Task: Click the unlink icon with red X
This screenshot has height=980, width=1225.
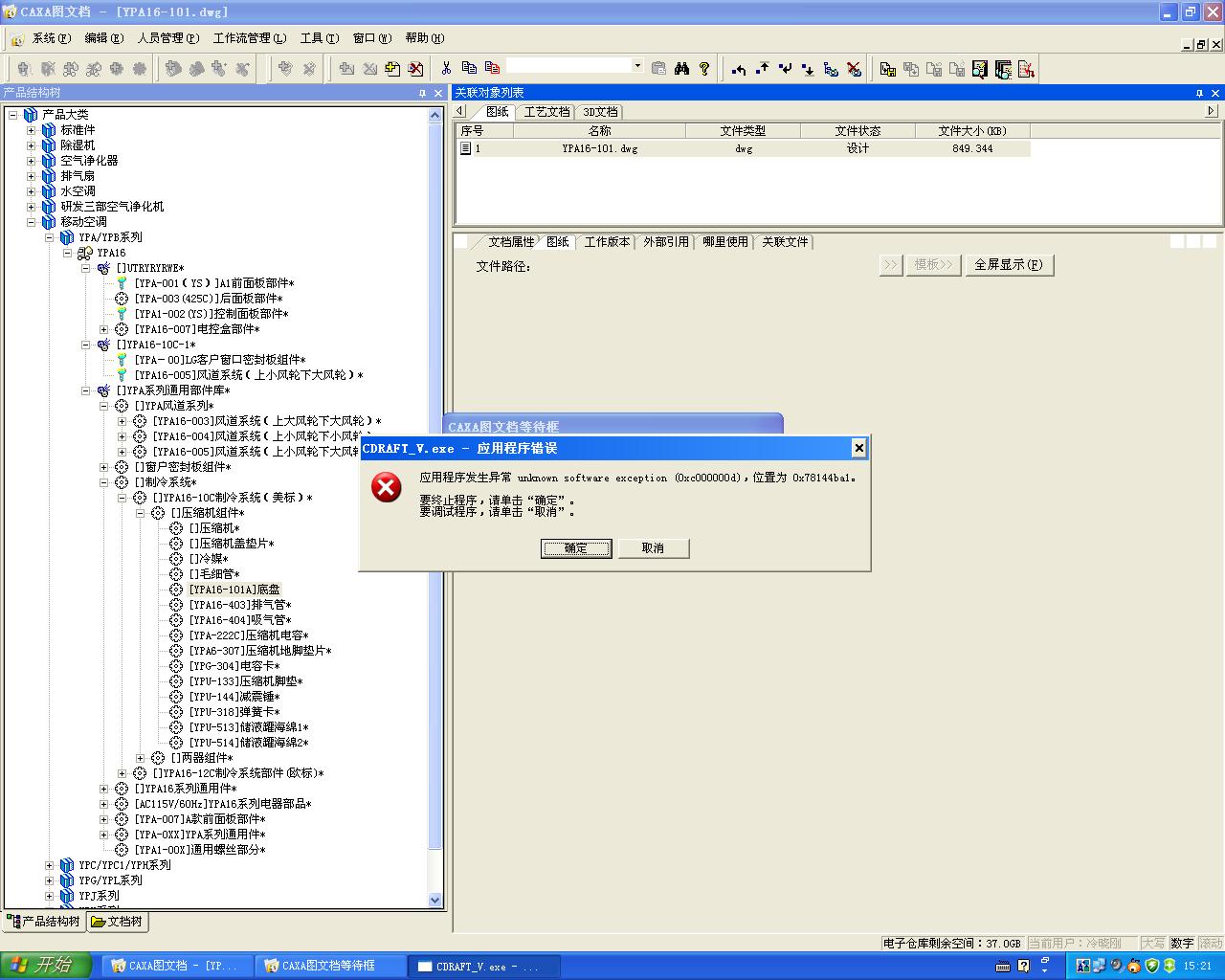Action: [854, 69]
